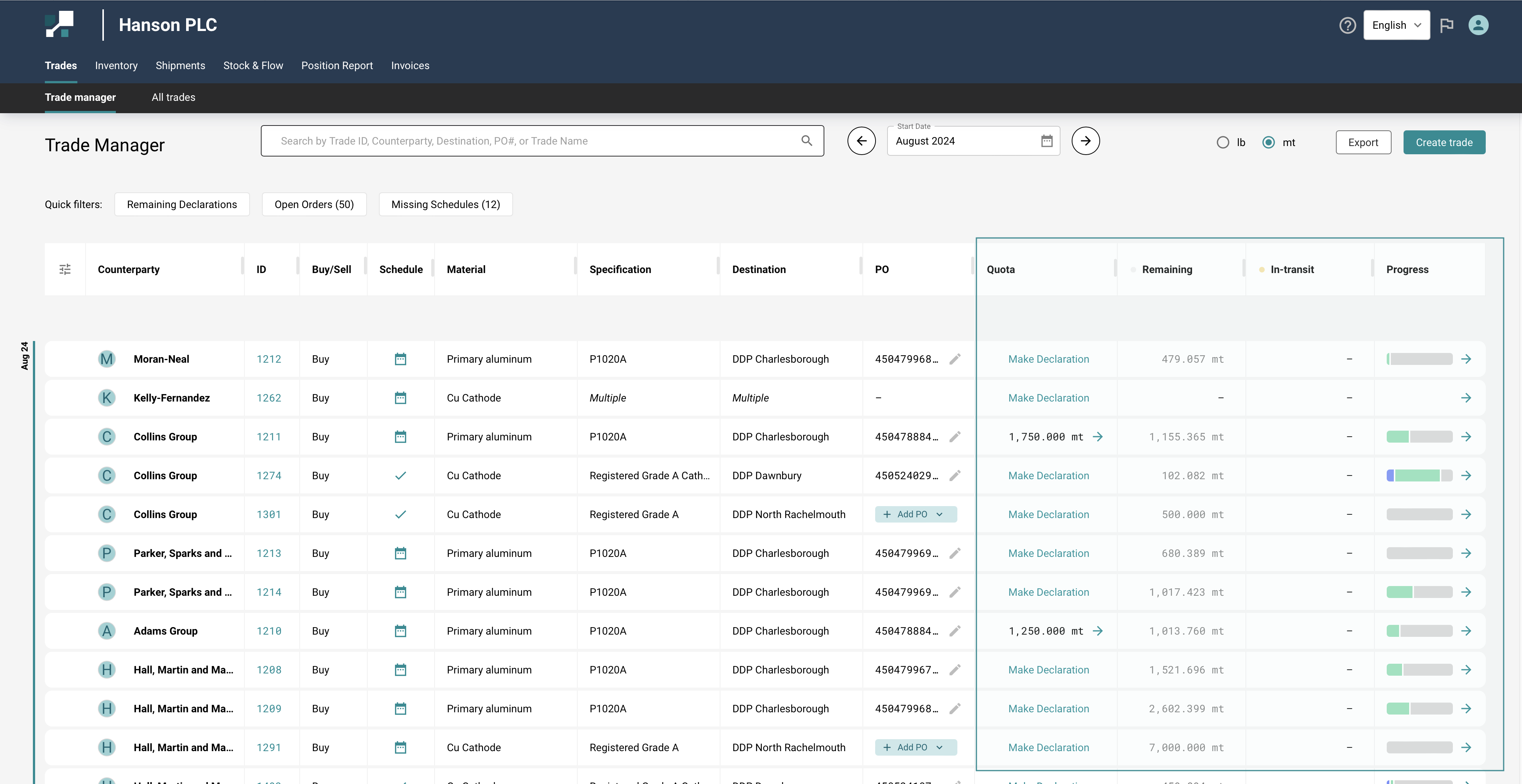Open the All trades subtab

(x=173, y=97)
